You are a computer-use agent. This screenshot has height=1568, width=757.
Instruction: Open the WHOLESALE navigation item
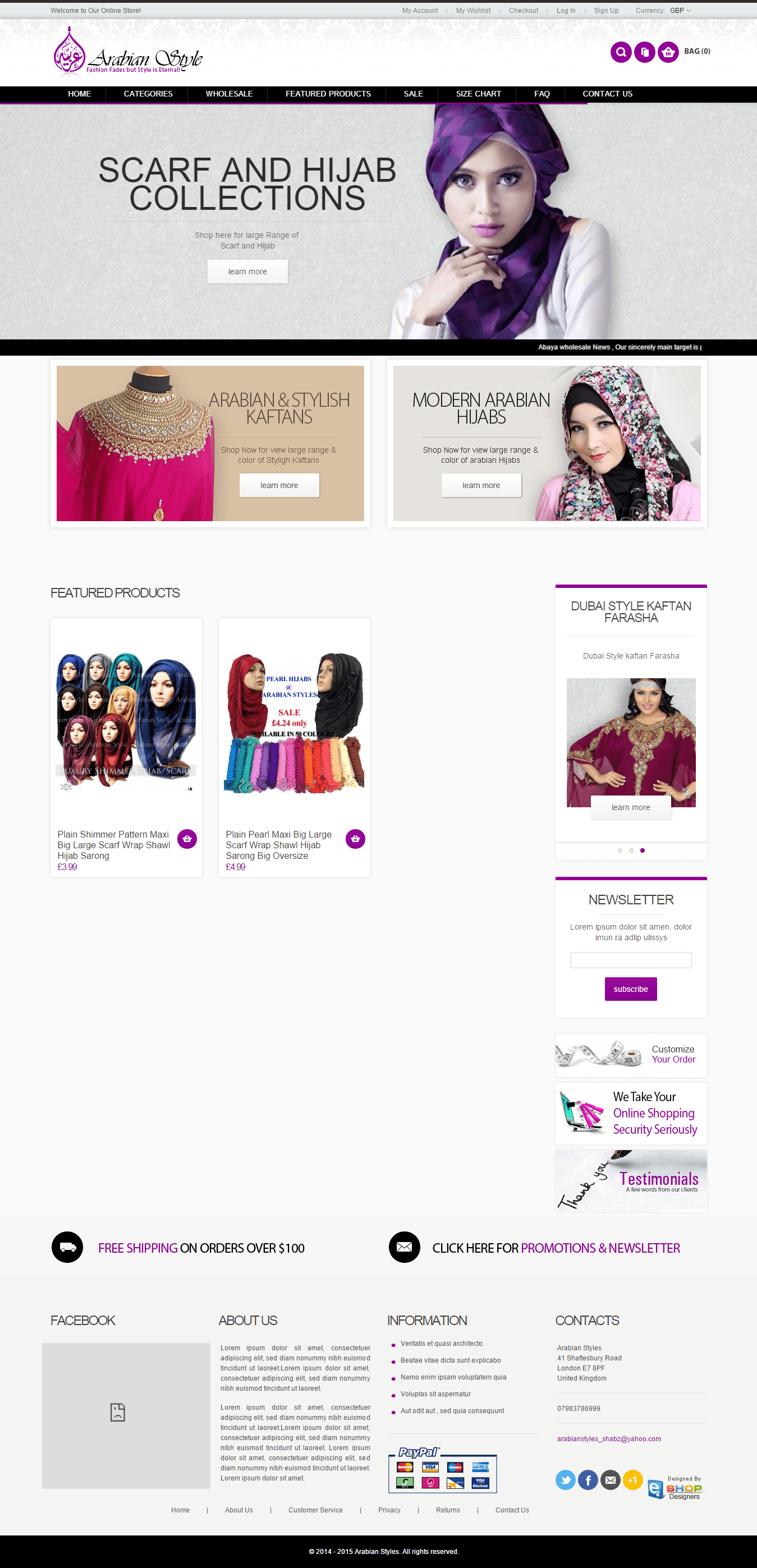click(x=229, y=94)
